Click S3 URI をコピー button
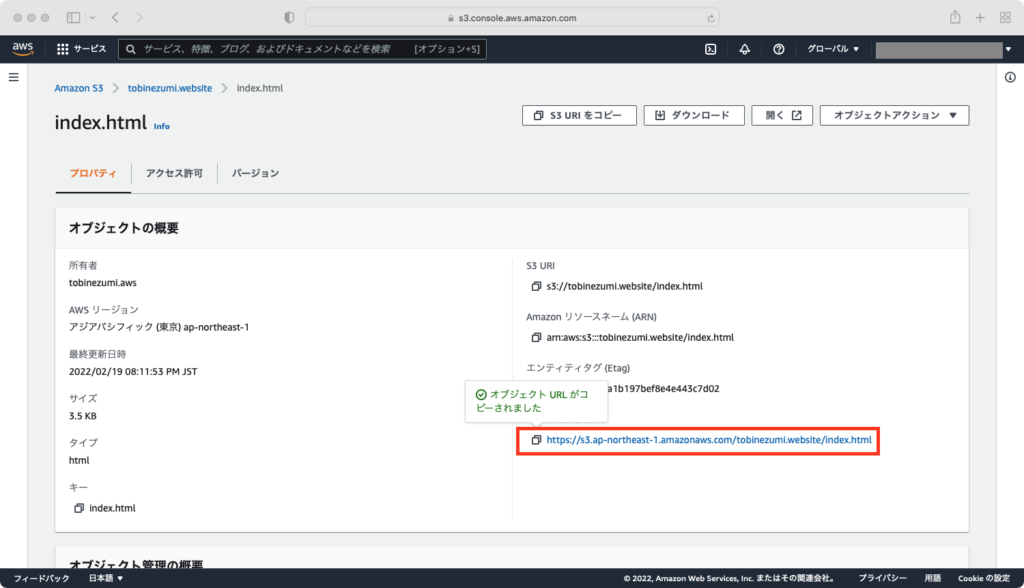 (x=579, y=115)
